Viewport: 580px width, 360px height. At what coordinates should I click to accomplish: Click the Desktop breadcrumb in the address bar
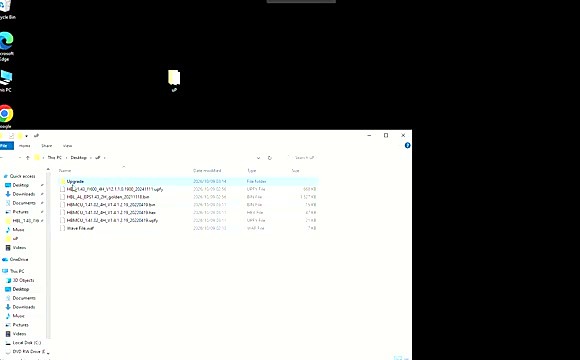78,158
